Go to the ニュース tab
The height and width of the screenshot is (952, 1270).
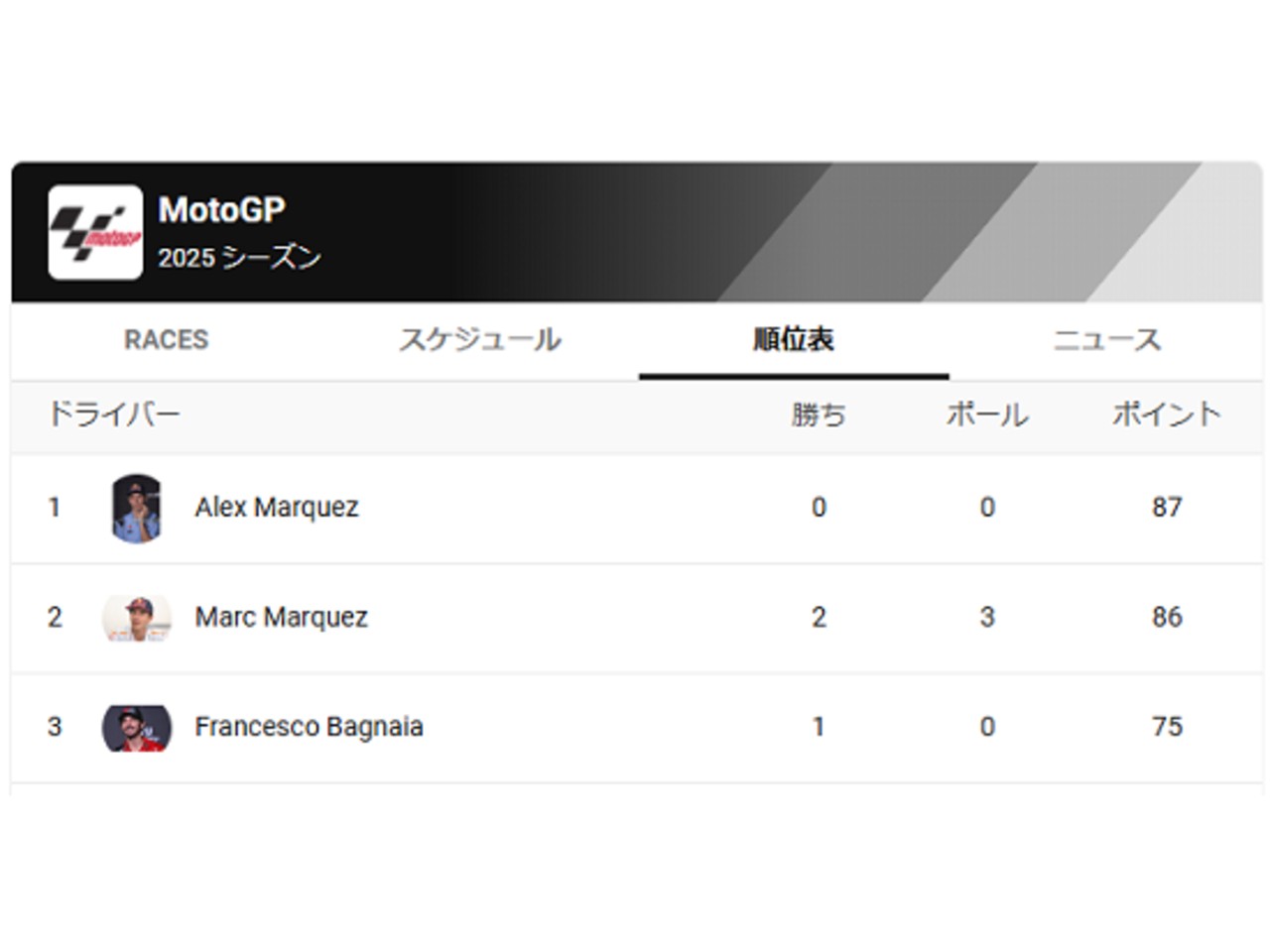[1106, 340]
